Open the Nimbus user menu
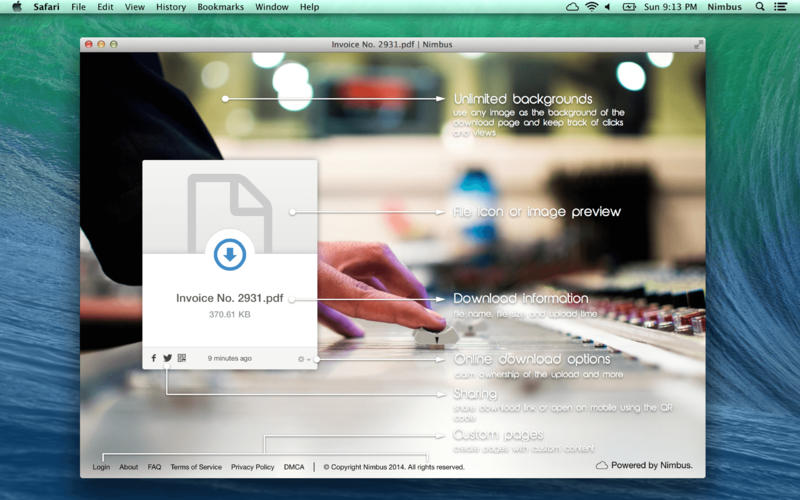The width and height of the screenshot is (800, 500). (724, 7)
